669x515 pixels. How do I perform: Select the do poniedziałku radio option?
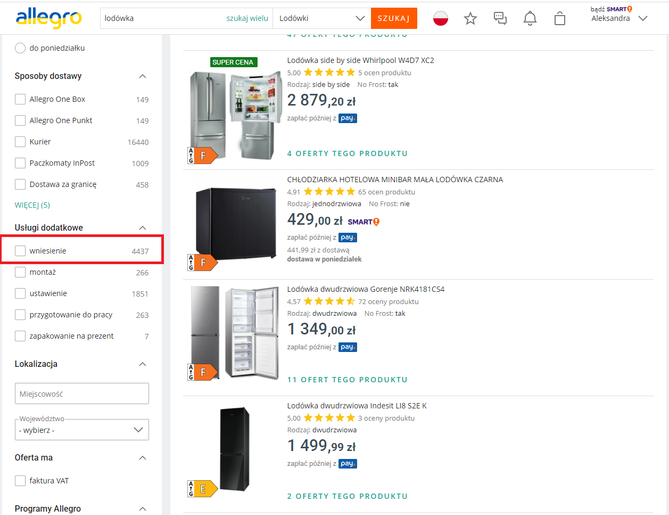[21, 48]
